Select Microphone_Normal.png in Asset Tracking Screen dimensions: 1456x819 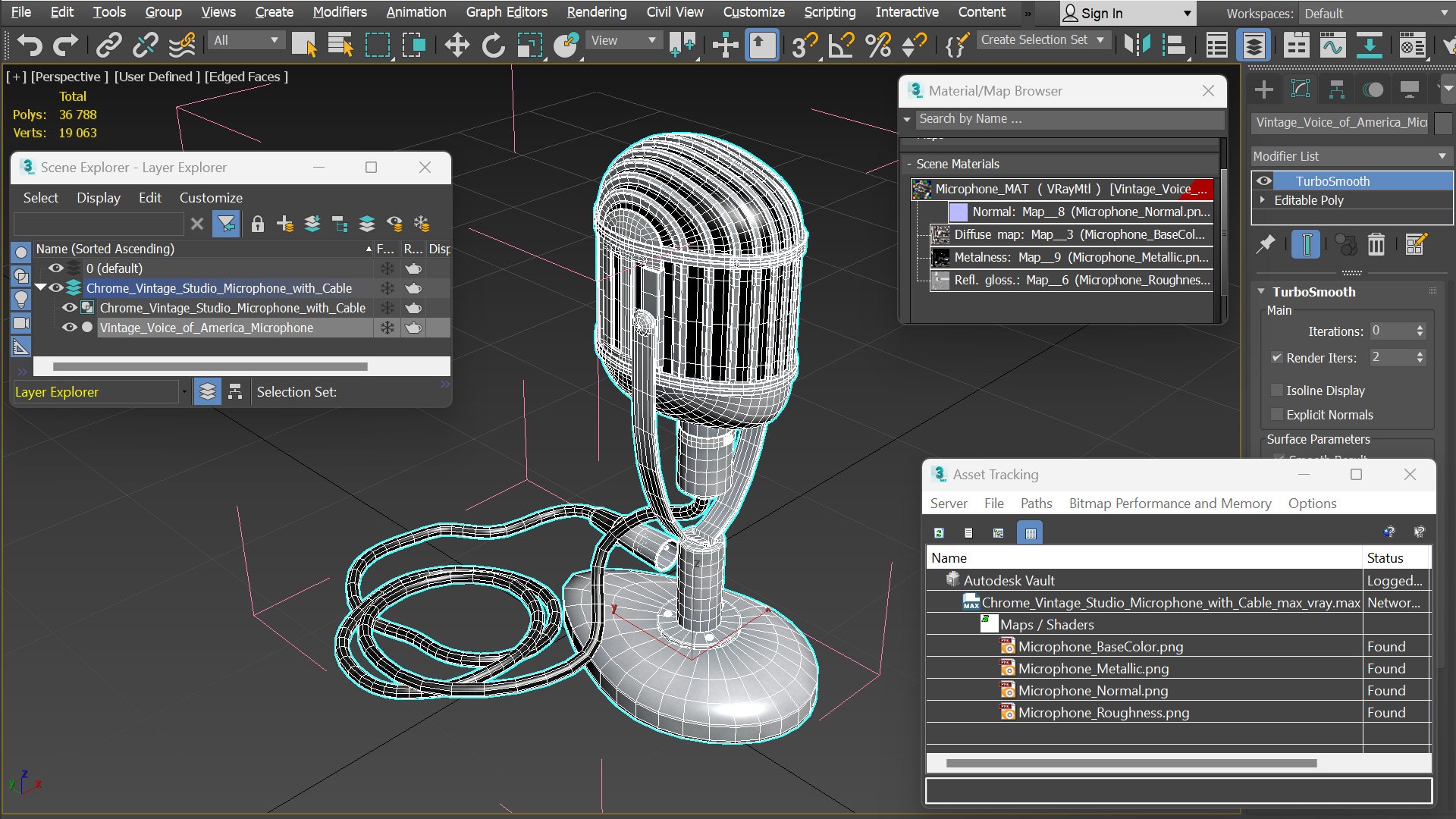(1093, 691)
